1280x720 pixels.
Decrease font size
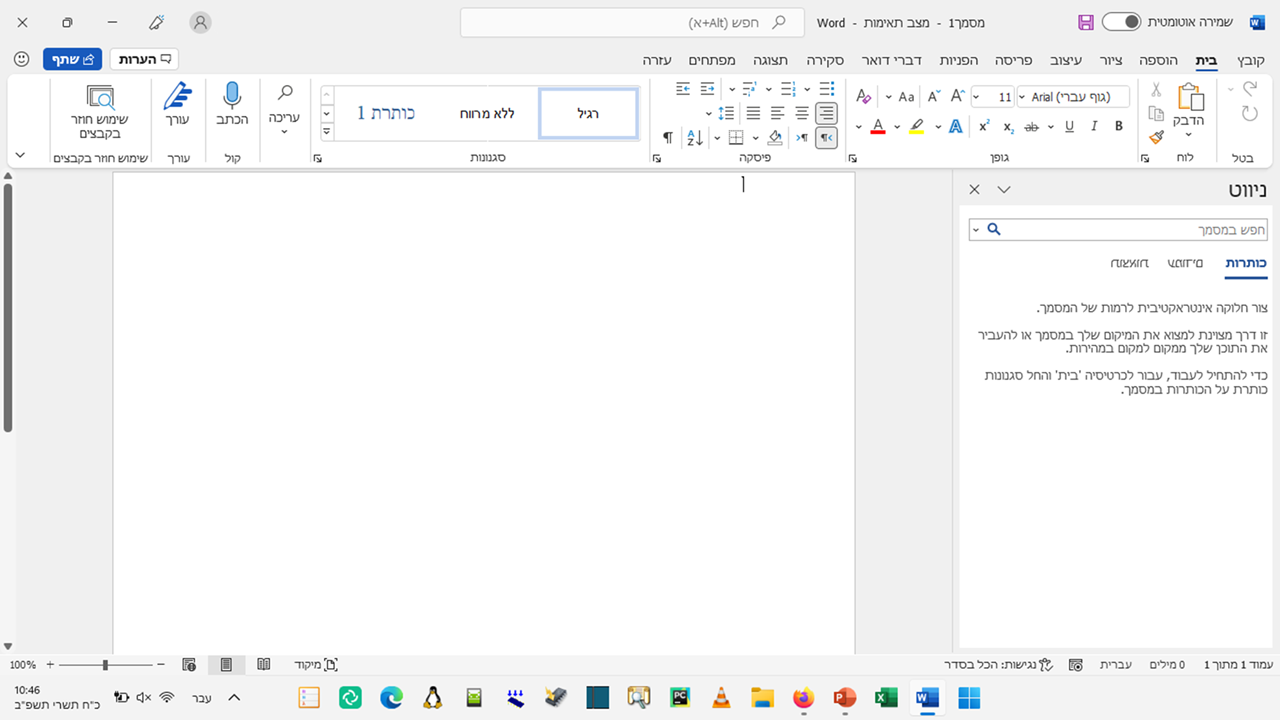[x=933, y=97]
